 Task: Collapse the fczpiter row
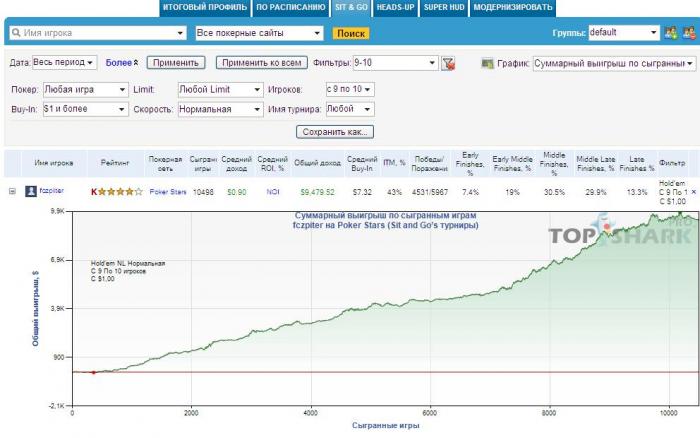pos(12,191)
